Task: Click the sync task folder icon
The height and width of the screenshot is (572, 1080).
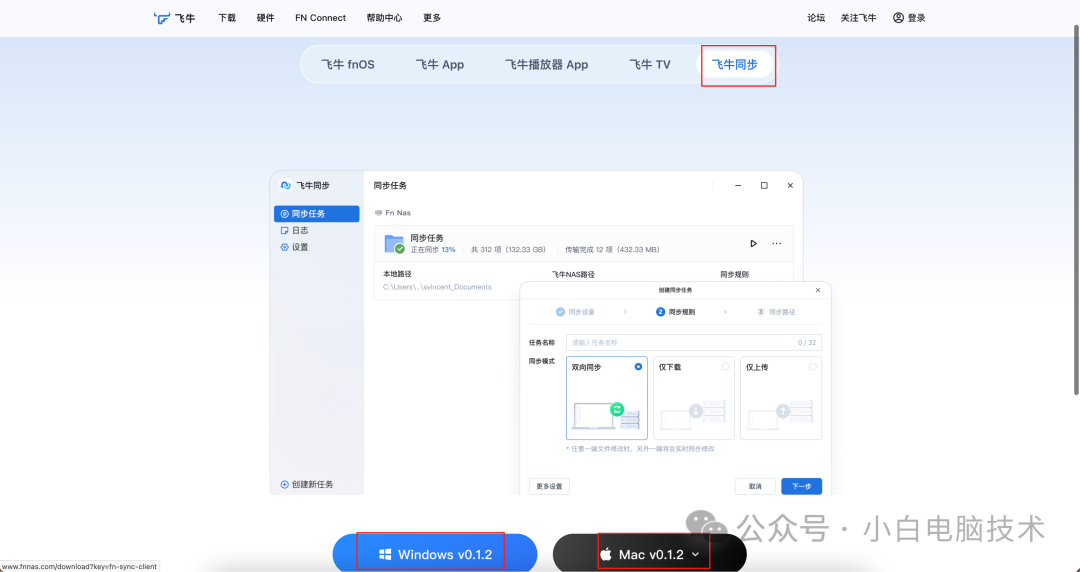Action: 395,244
